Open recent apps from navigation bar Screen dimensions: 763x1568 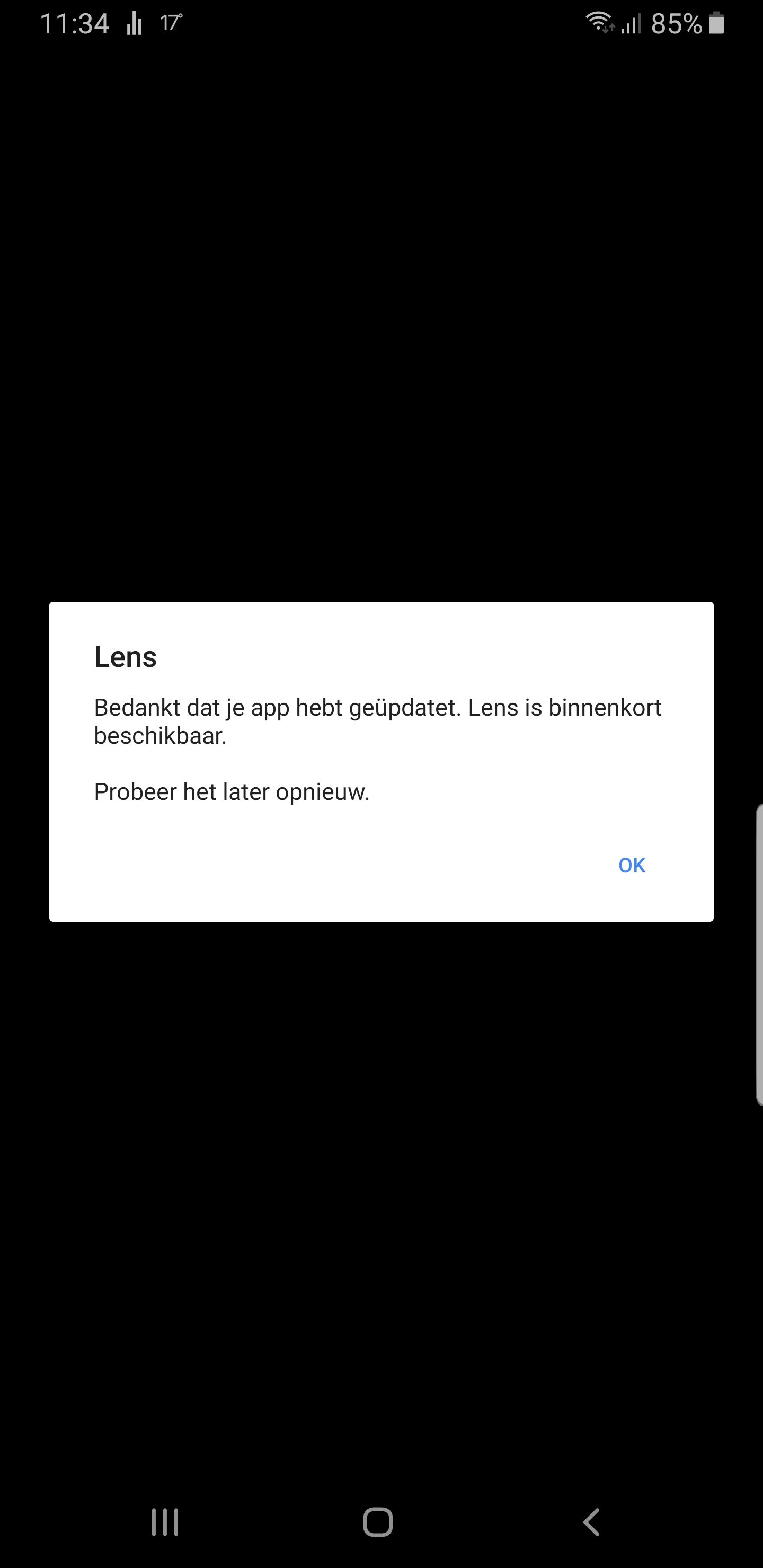tap(165, 1522)
